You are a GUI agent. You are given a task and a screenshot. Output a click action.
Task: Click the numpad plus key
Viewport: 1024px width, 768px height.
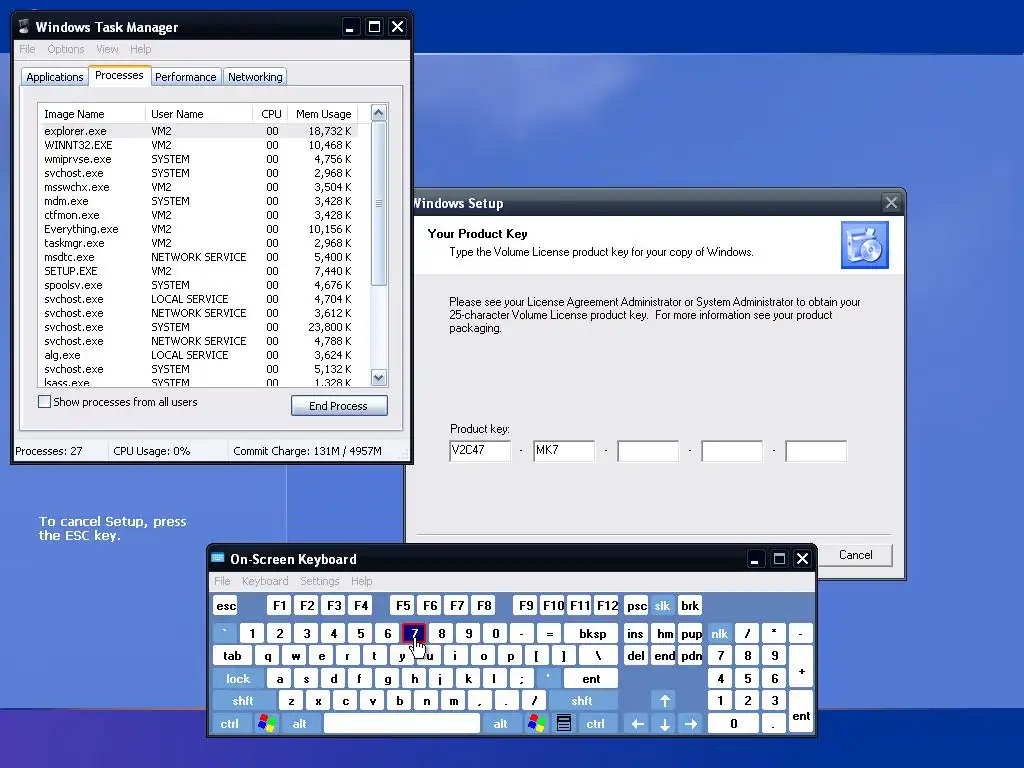[801, 667]
